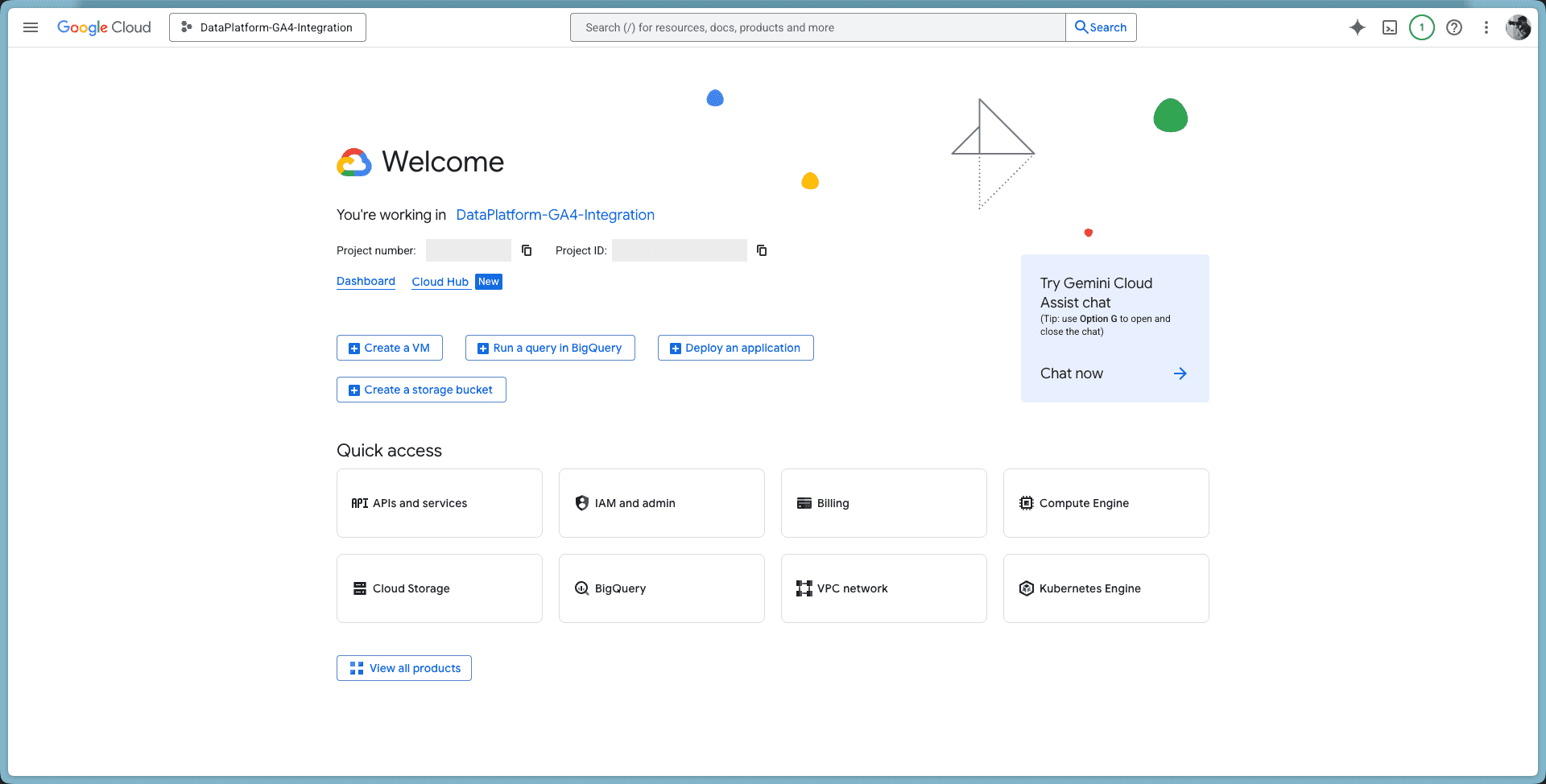This screenshot has height=784, width=1546.
Task: Click the Google Cloud icon beside Welcome
Action: (x=354, y=162)
